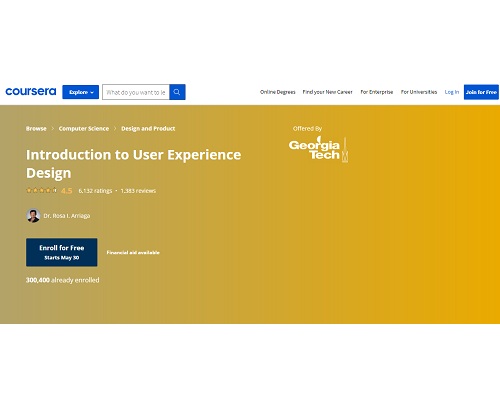
Task: Open the Computer Science breadcrumb
Action: pos(84,129)
